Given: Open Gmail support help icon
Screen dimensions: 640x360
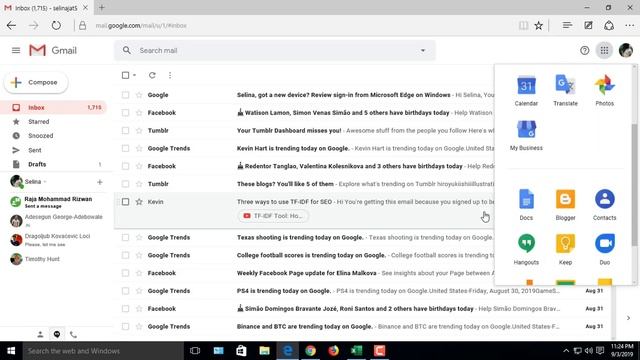Looking at the screenshot, I should 584,51.
